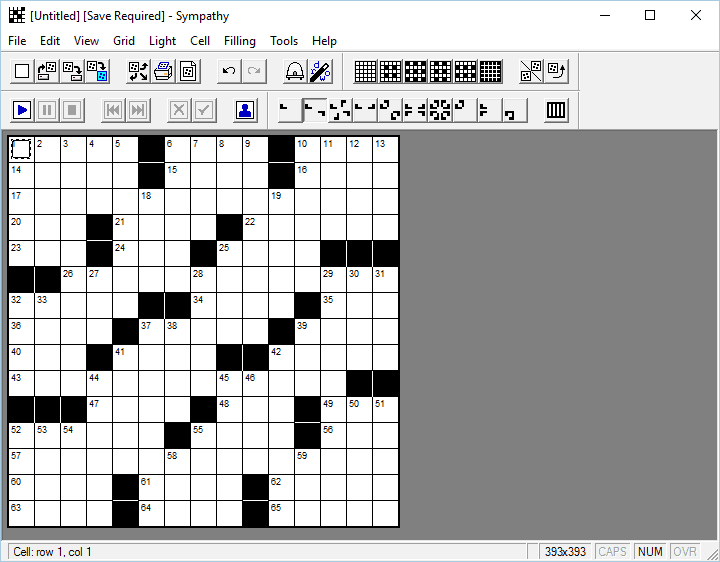Click the accept checkmark button

(204, 110)
